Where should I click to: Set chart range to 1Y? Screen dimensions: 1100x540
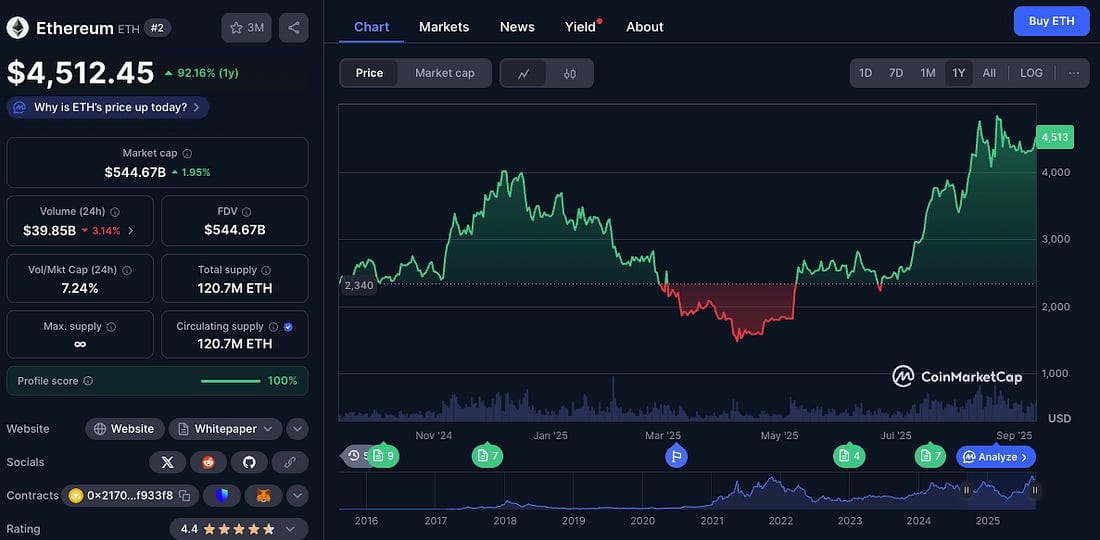pos(959,73)
